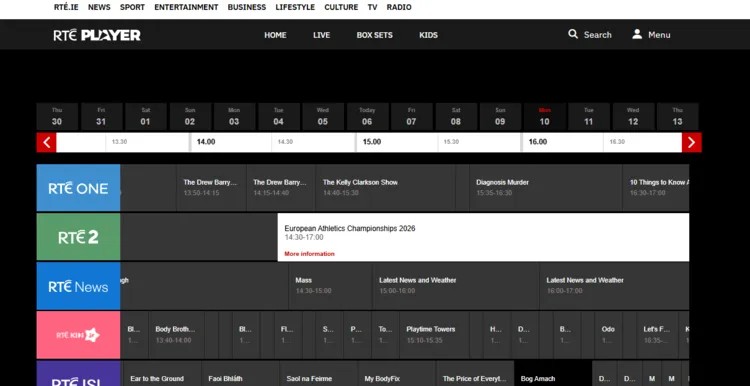Click the 16.00 time marker

pyautogui.click(x=538, y=142)
